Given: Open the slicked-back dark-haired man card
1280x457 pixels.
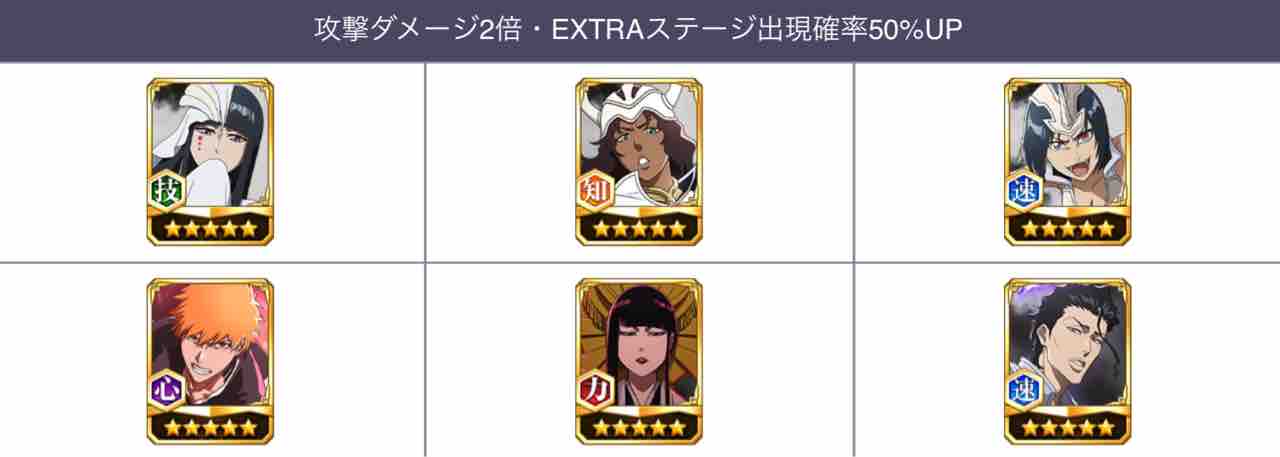Looking at the screenshot, I should 1067,361.
